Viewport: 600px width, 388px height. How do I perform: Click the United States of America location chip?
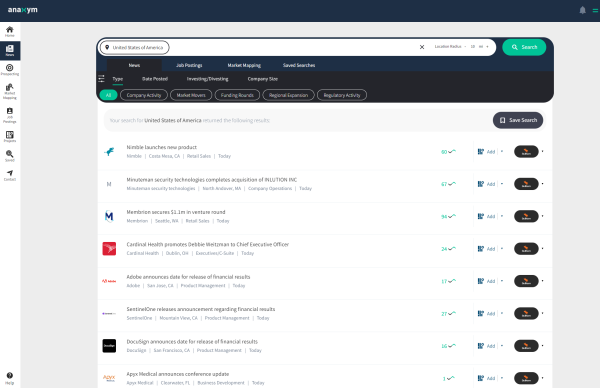click(134, 47)
